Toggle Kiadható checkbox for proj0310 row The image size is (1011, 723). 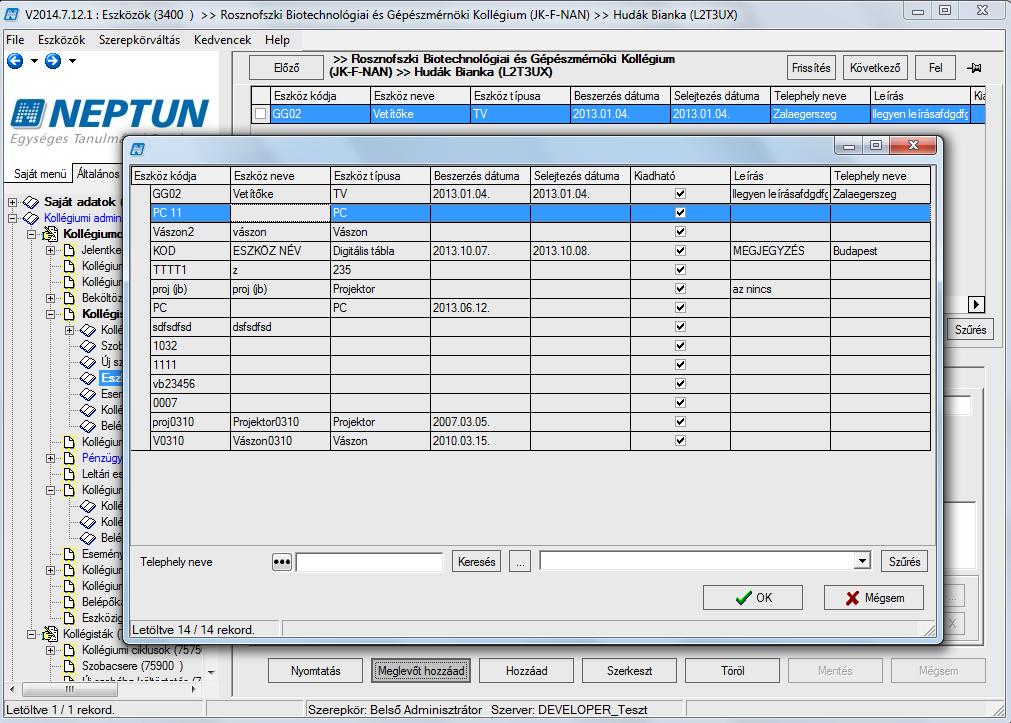coord(680,421)
